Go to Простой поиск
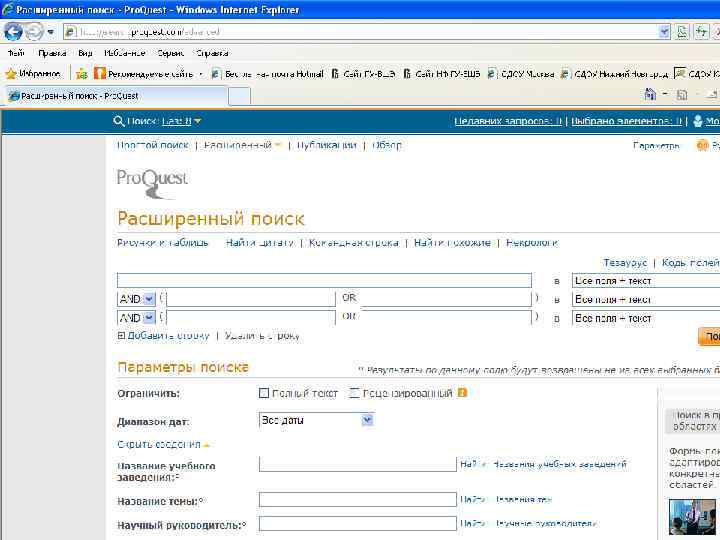 tap(152, 145)
